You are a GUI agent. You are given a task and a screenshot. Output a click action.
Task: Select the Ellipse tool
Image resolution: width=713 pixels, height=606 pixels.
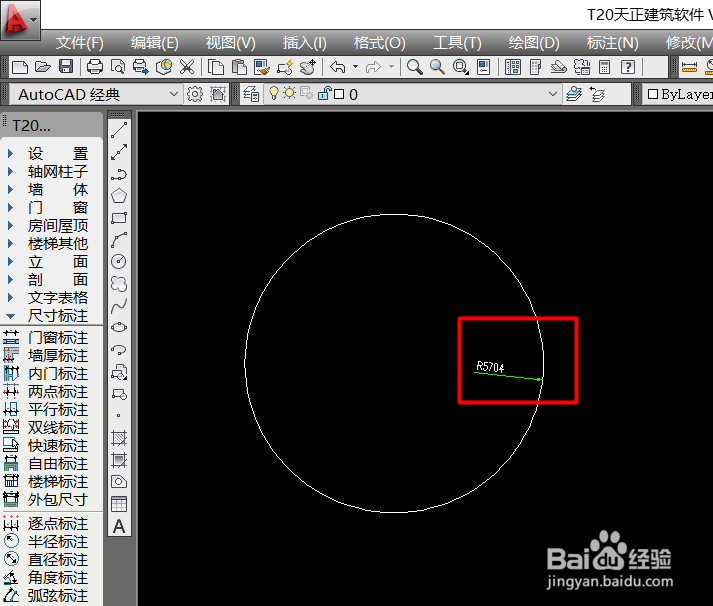click(119, 327)
